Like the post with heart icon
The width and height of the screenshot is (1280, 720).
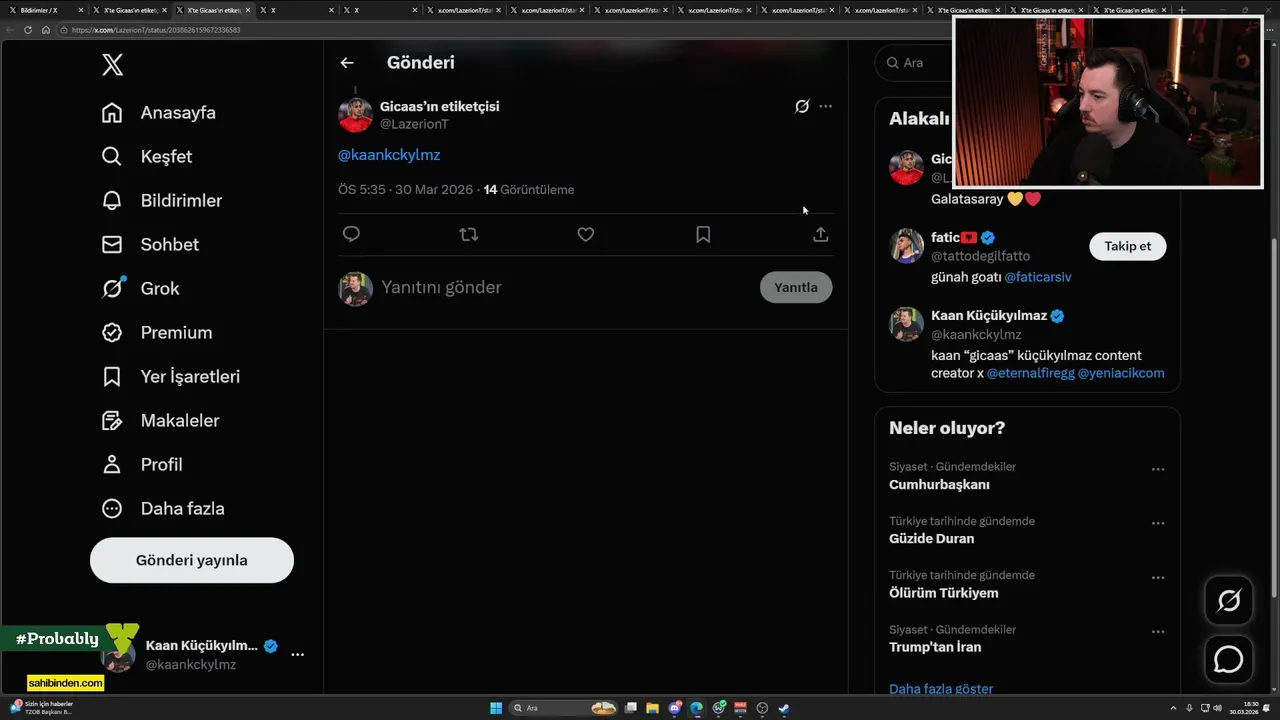(586, 234)
